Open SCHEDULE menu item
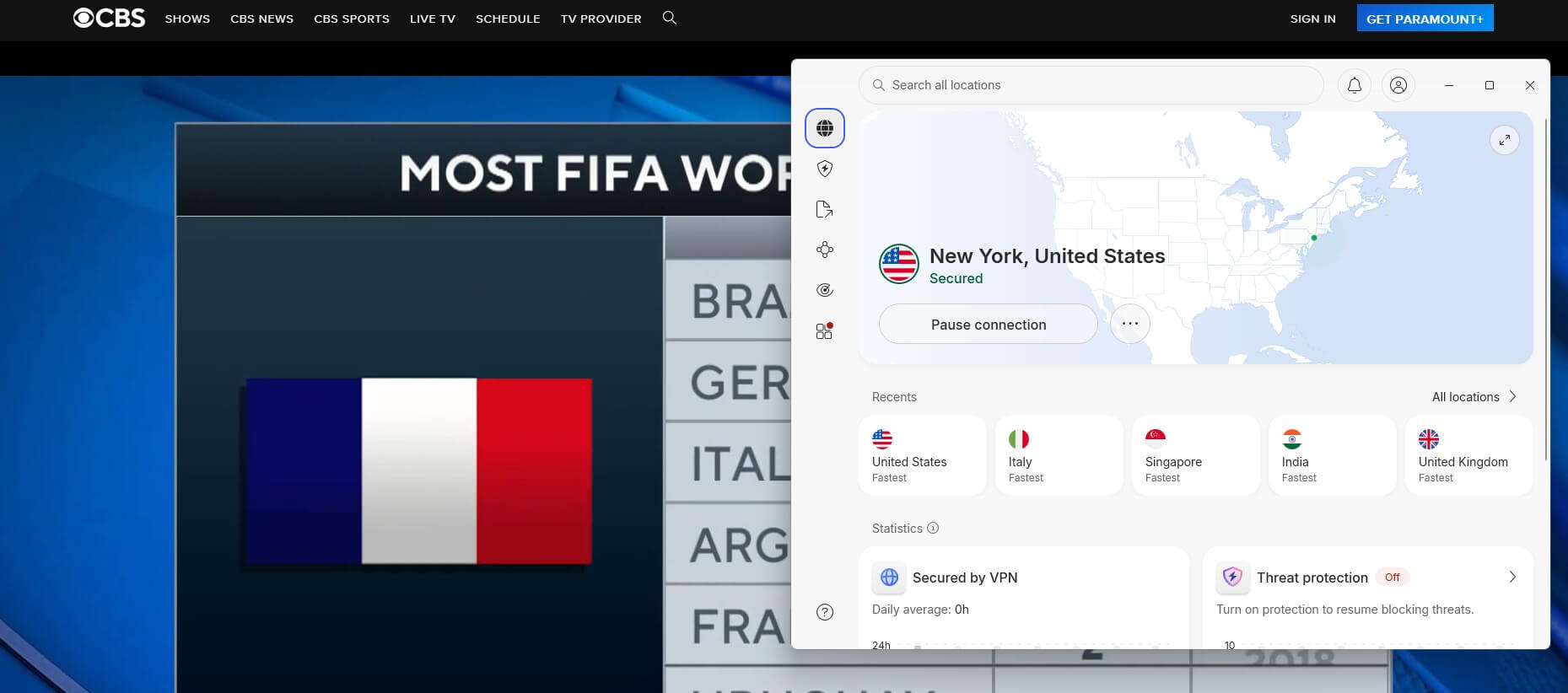1568x693 pixels. click(508, 19)
